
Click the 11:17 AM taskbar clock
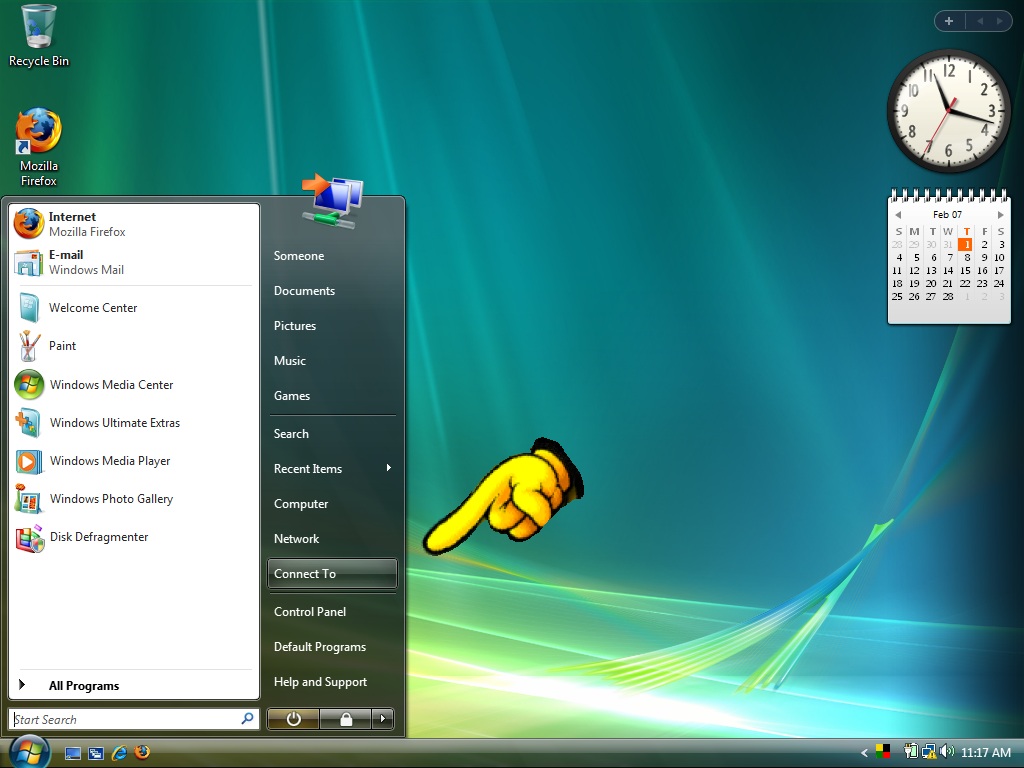pyautogui.click(x=986, y=753)
